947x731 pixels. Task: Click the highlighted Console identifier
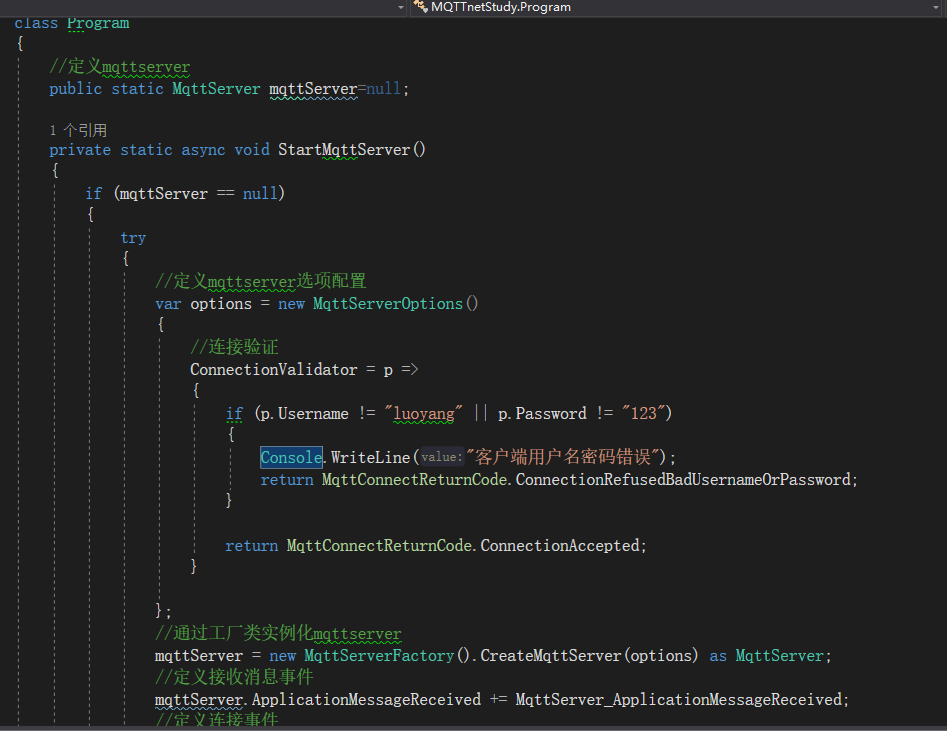(291, 457)
